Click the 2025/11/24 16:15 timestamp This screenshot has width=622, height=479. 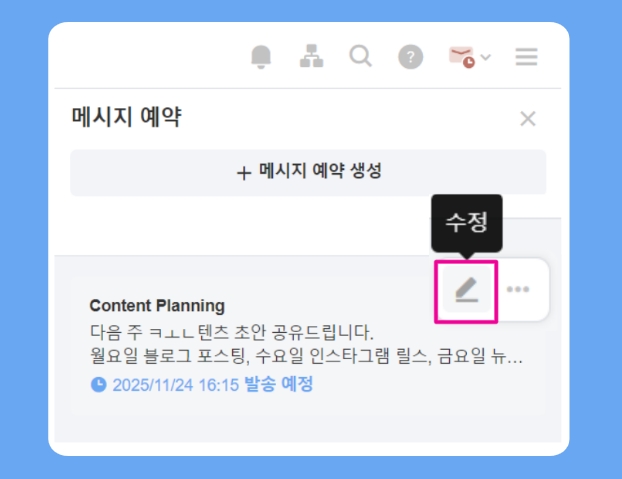(176, 385)
